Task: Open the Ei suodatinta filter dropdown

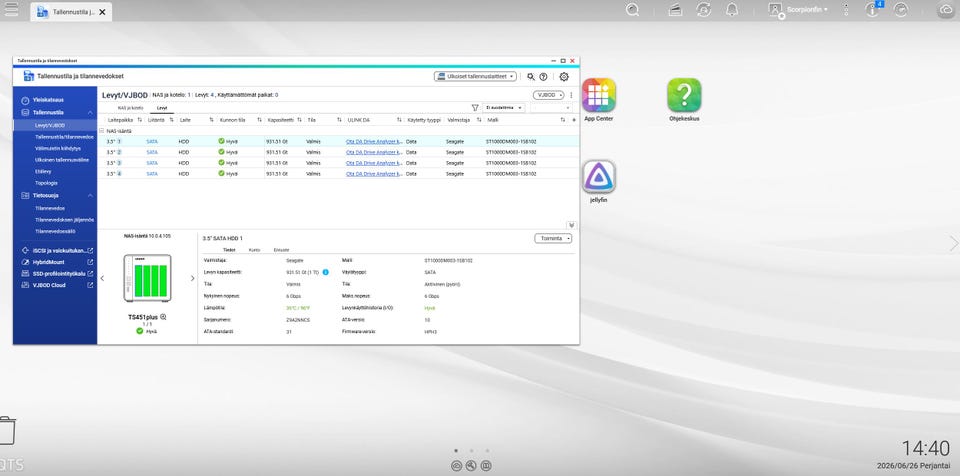Action: tap(503, 108)
